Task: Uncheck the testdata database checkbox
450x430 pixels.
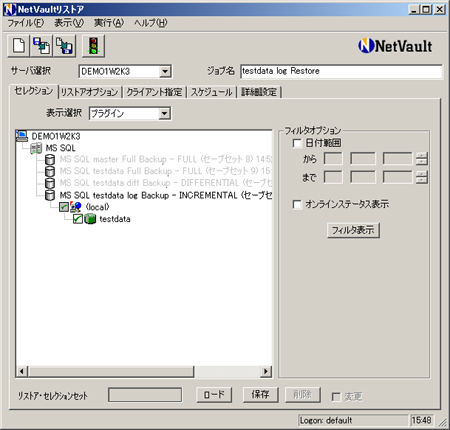Action: 78,219
